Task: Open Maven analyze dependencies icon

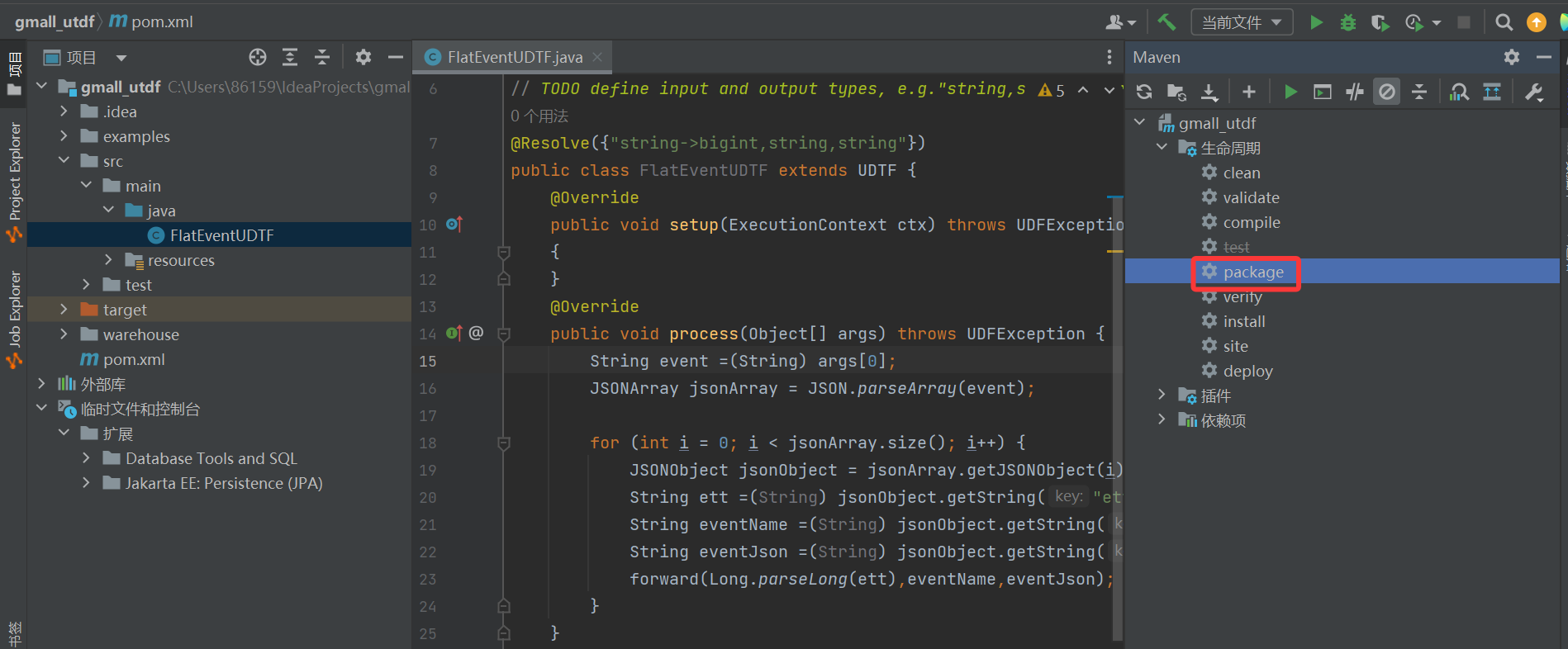Action: point(1460,92)
